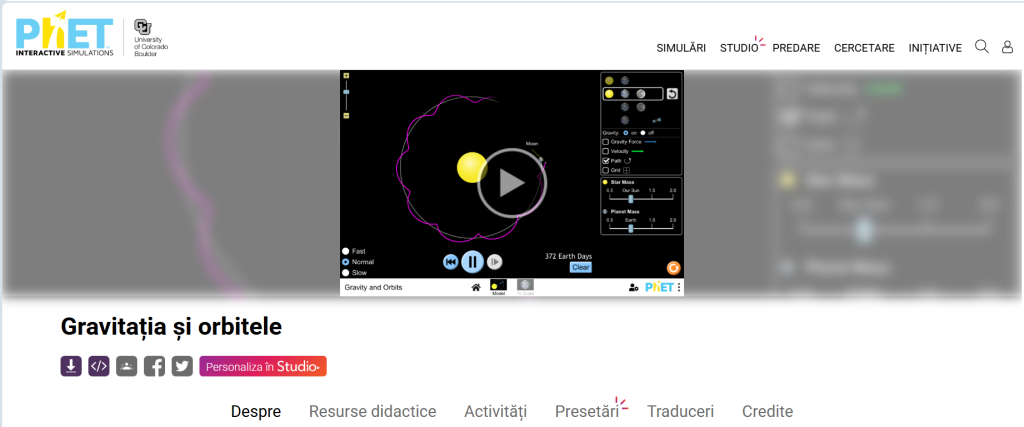Open the Traduceri tab
The image size is (1024, 427).
(680, 411)
